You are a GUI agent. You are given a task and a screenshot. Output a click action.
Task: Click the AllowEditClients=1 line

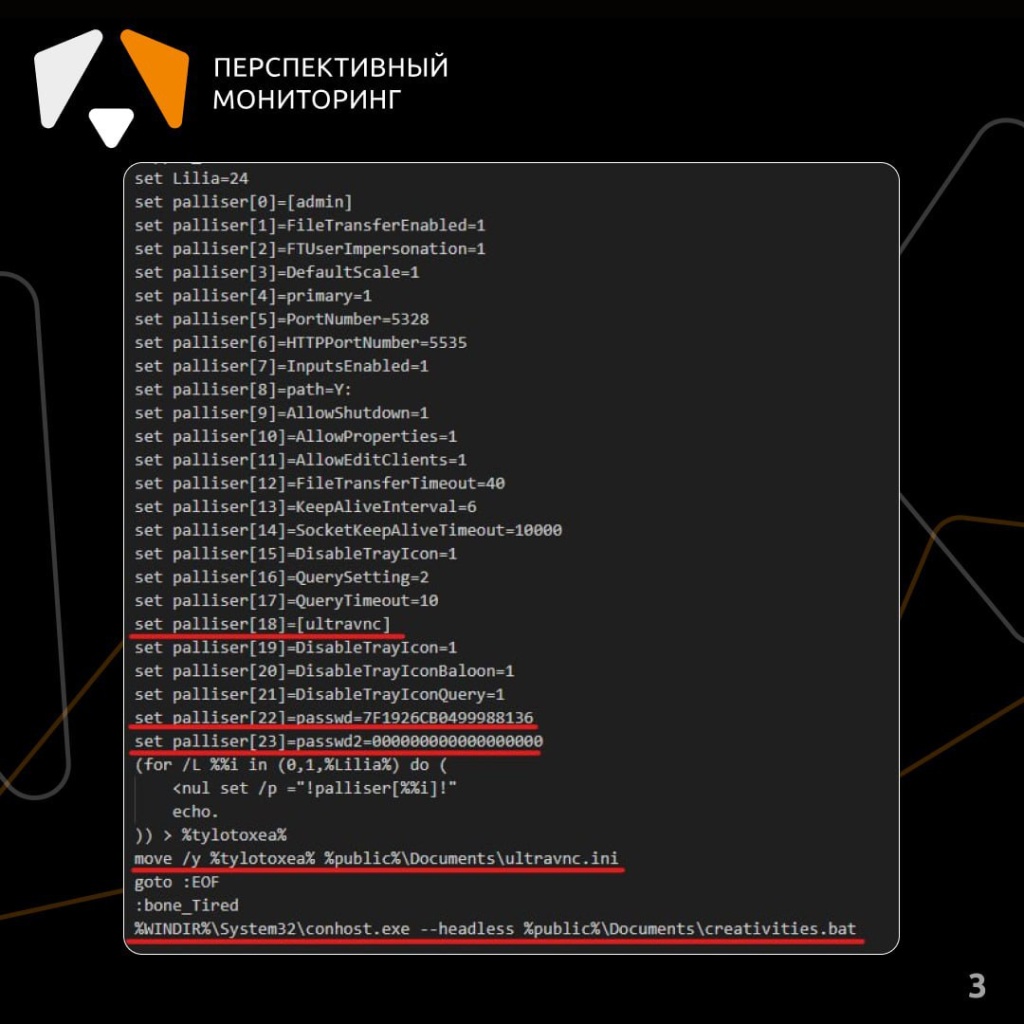[x=300, y=460]
